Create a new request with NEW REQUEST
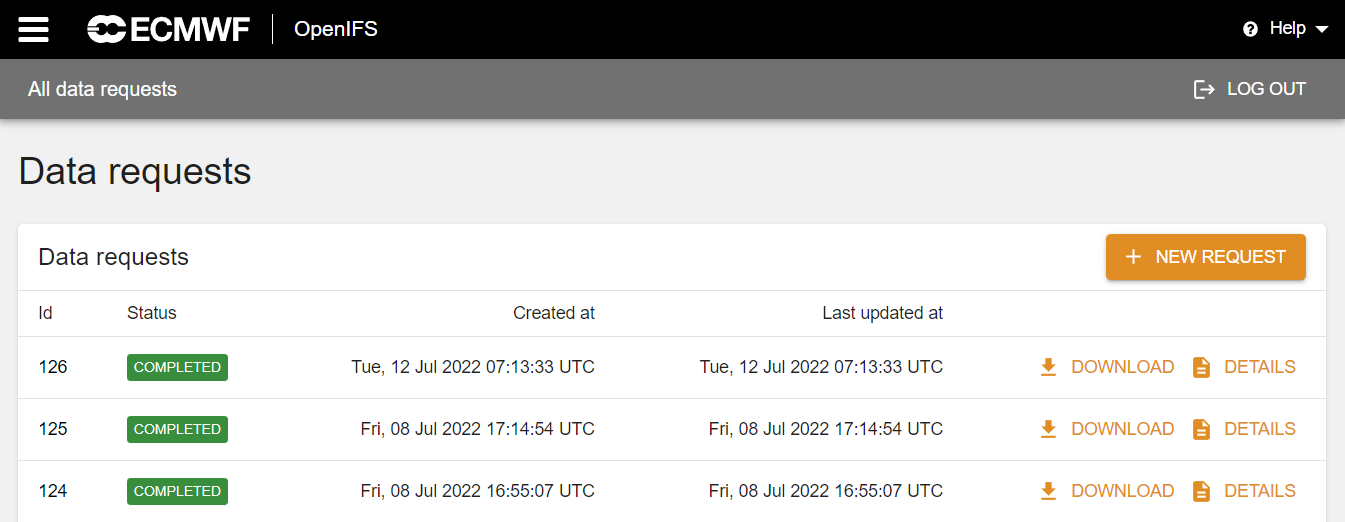This screenshot has height=522, width=1345. click(x=1206, y=257)
